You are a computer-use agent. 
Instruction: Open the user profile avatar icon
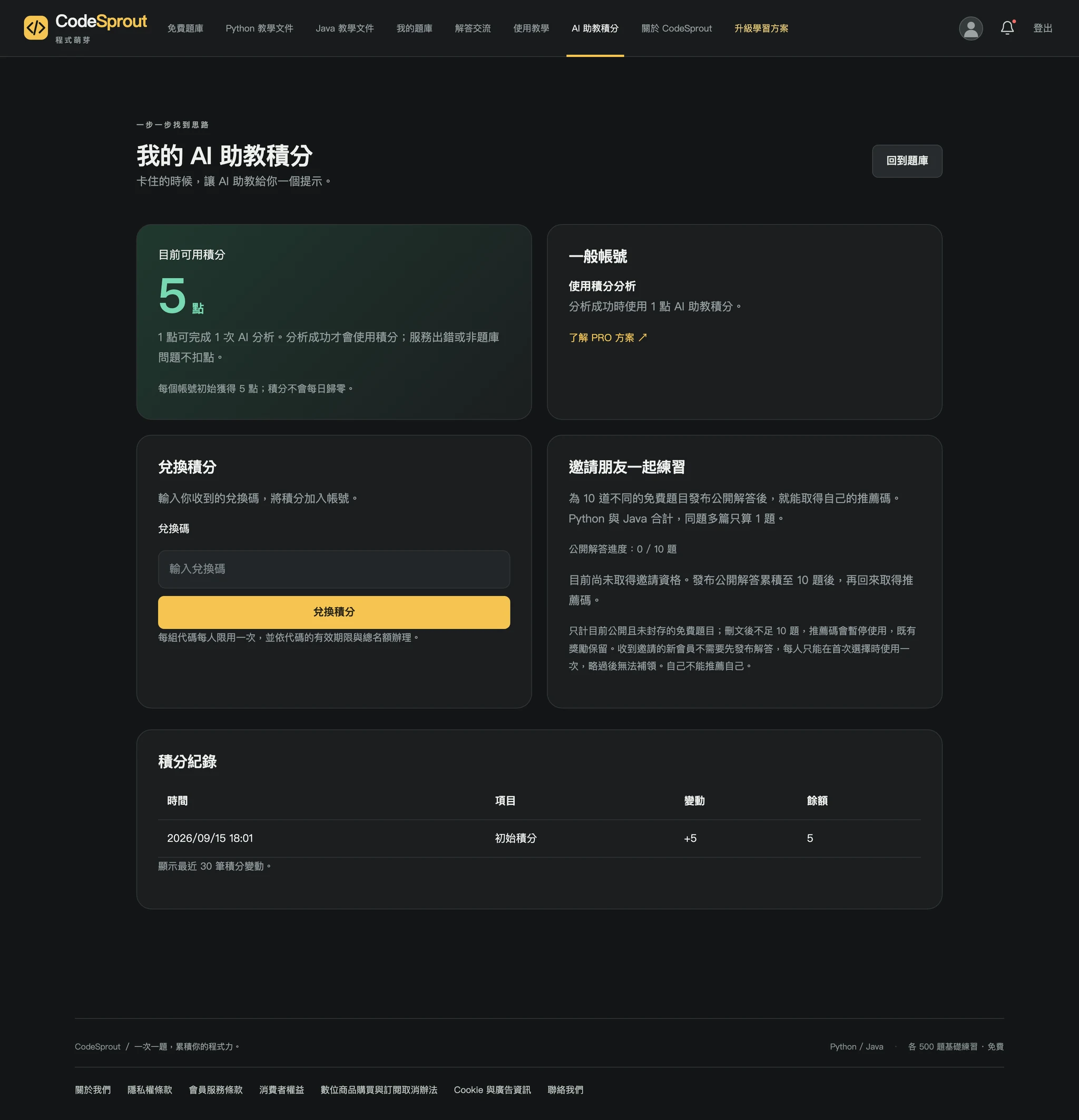pos(970,28)
